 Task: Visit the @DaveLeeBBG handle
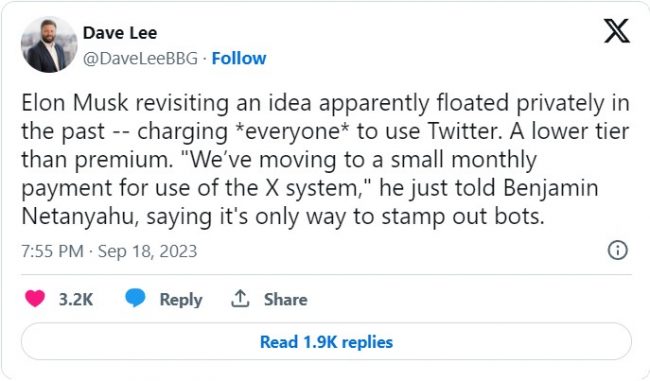(x=141, y=58)
